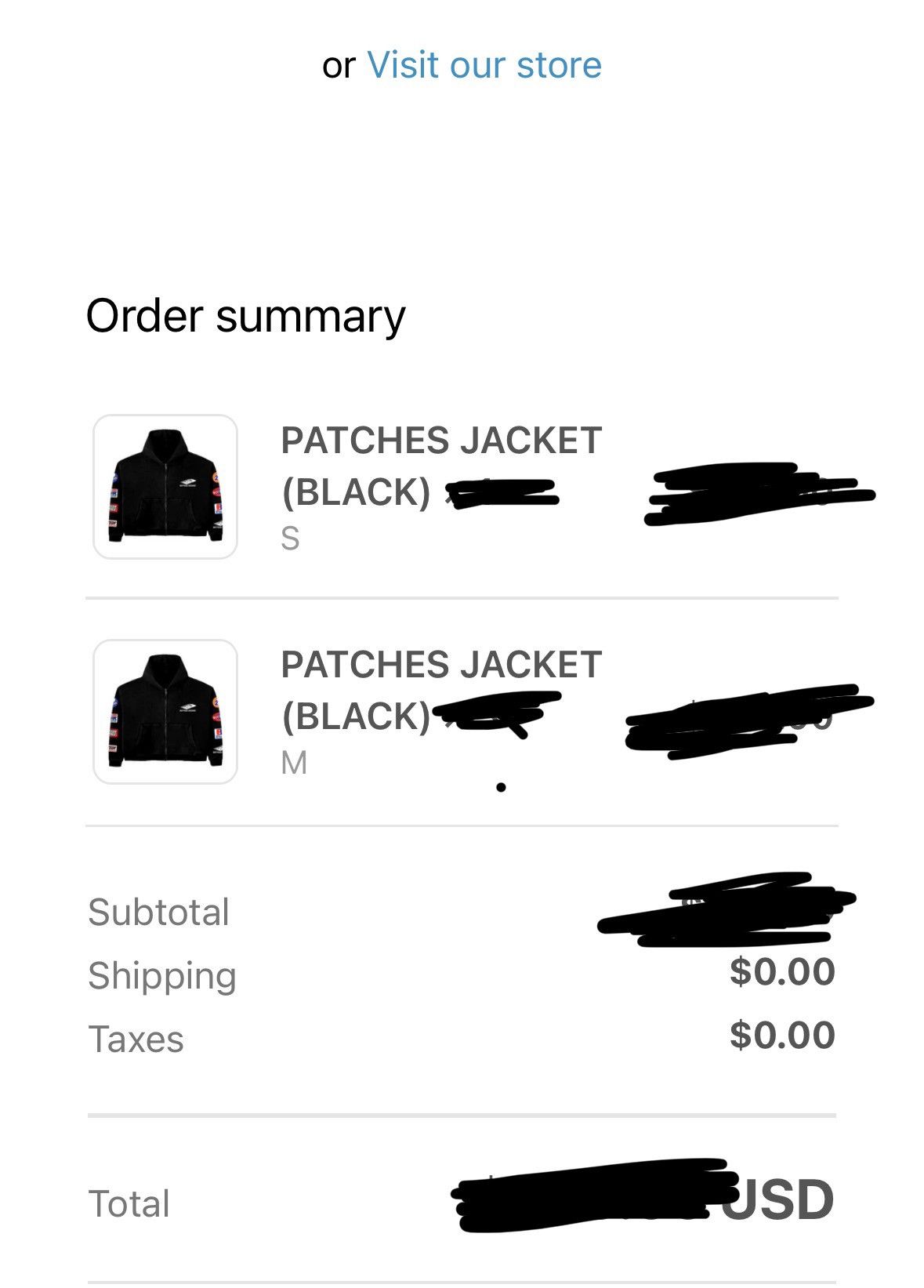Click the word or before Visit our store
The width and height of the screenshot is (924, 1288).
(339, 66)
